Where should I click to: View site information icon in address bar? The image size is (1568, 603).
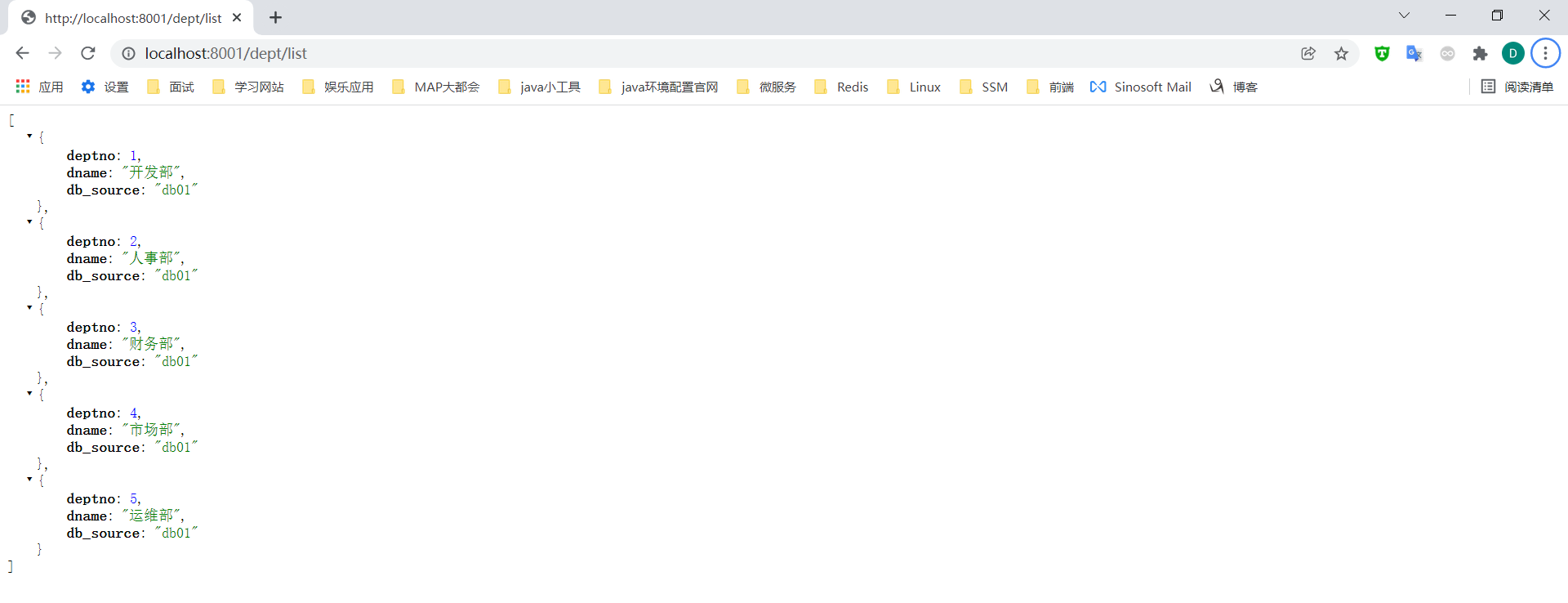pos(128,53)
